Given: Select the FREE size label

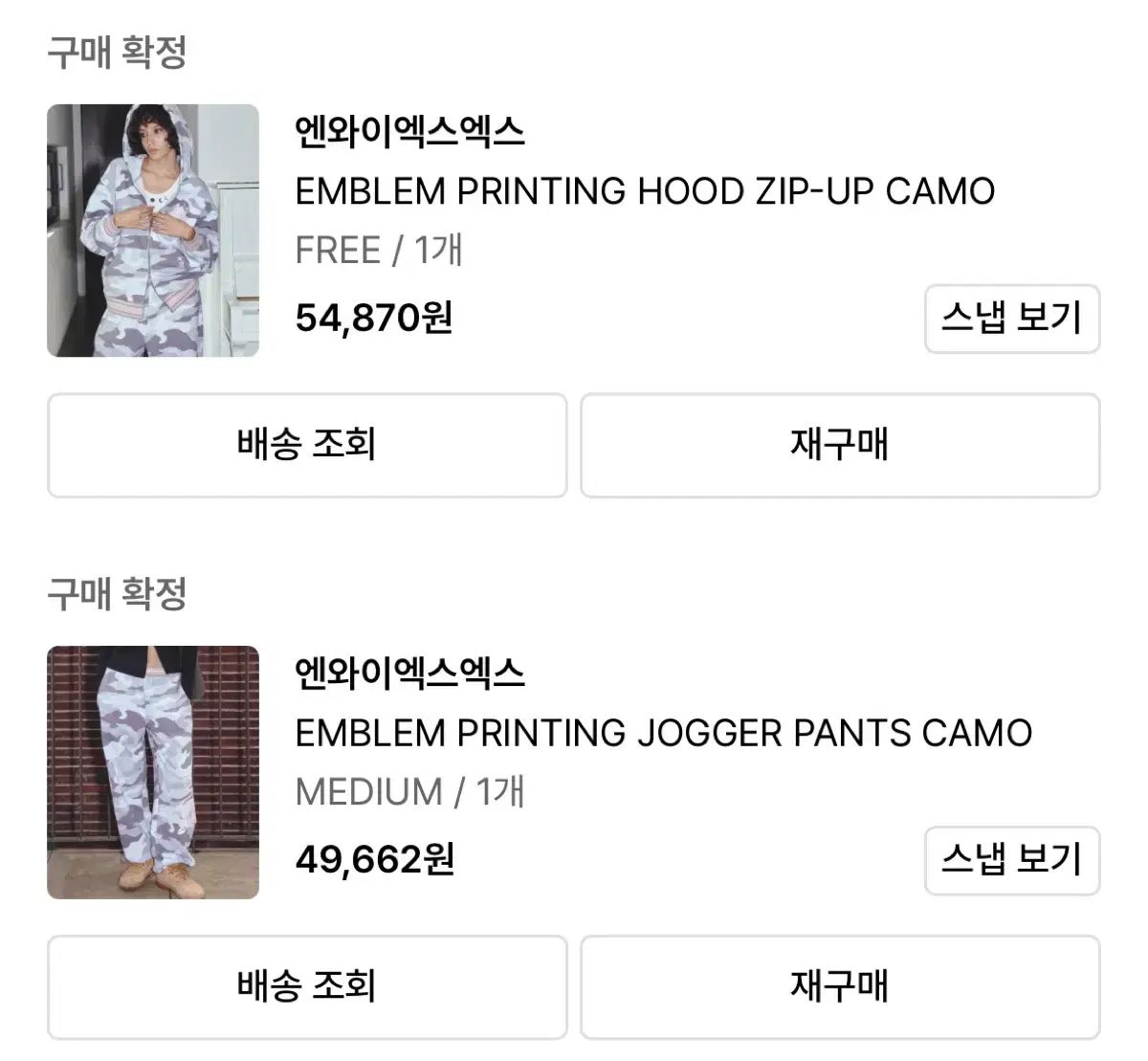Looking at the screenshot, I should (x=338, y=251).
